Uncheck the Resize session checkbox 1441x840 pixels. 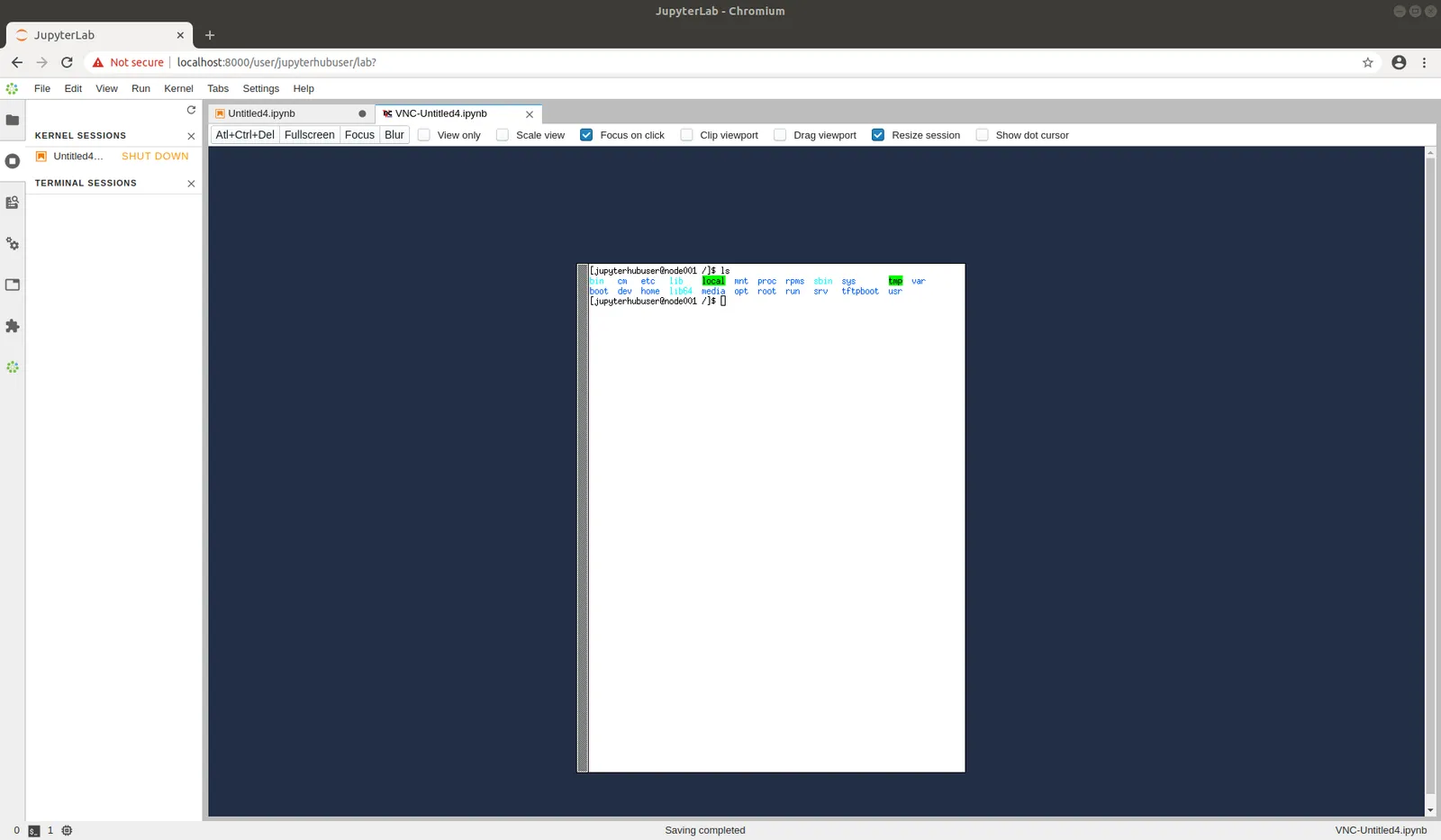[878, 135]
